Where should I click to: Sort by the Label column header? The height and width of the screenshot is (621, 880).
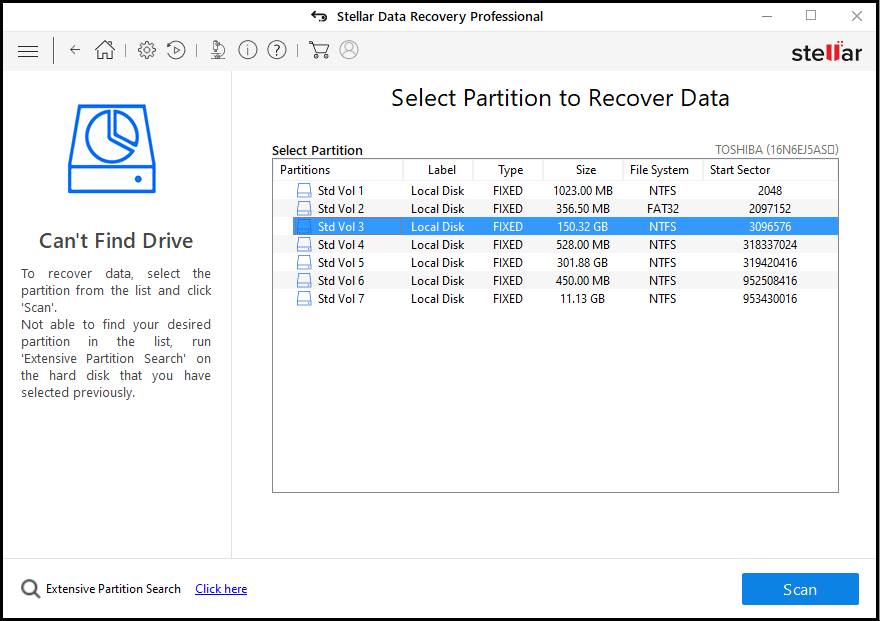438,170
